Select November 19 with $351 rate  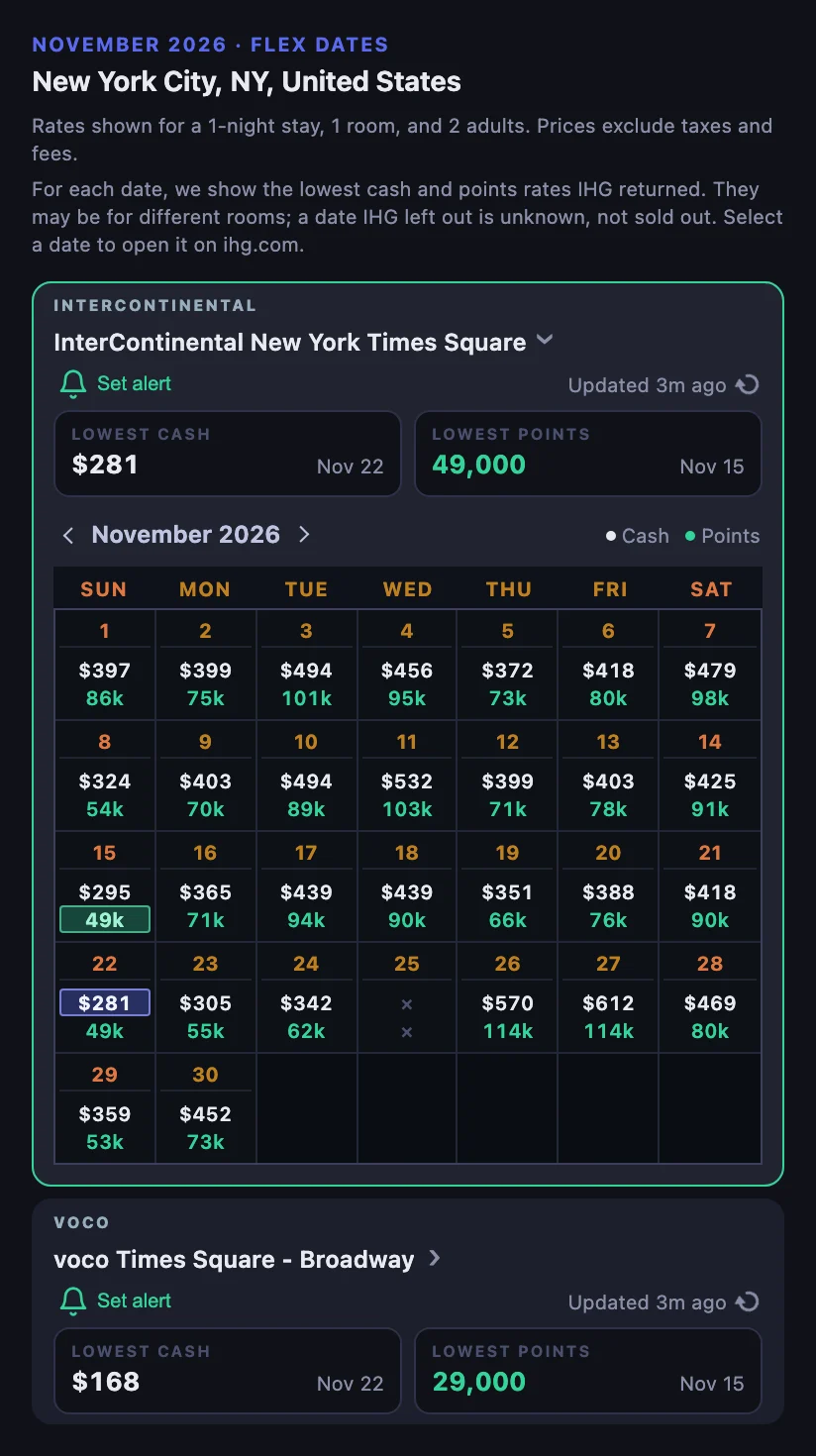(x=508, y=886)
